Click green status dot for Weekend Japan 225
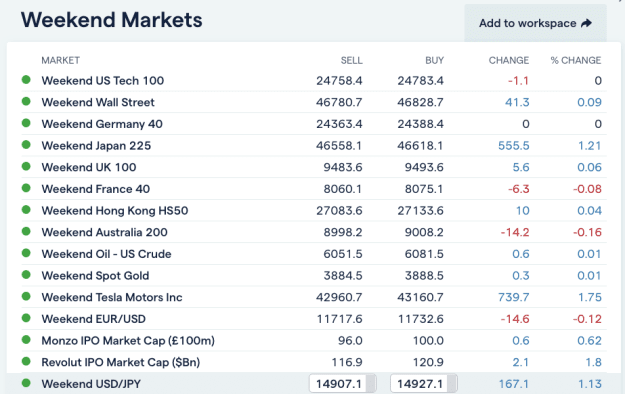The image size is (625, 394). pyautogui.click(x=26, y=144)
